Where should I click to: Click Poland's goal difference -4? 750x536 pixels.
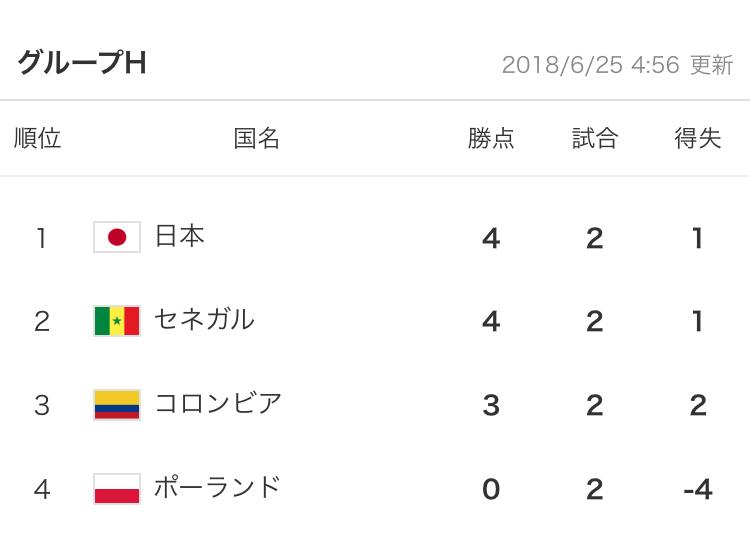point(697,490)
